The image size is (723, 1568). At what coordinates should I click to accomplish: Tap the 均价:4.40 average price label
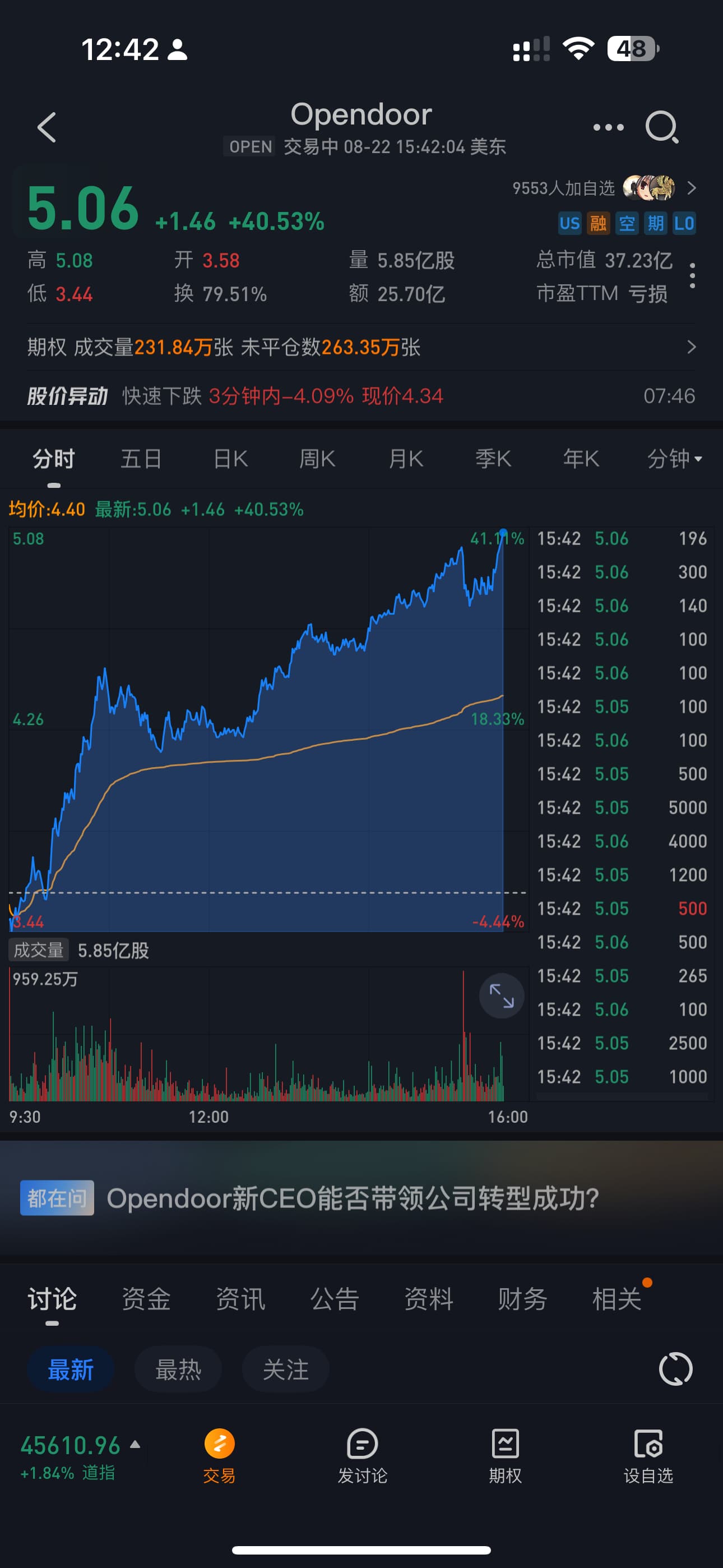(x=47, y=509)
